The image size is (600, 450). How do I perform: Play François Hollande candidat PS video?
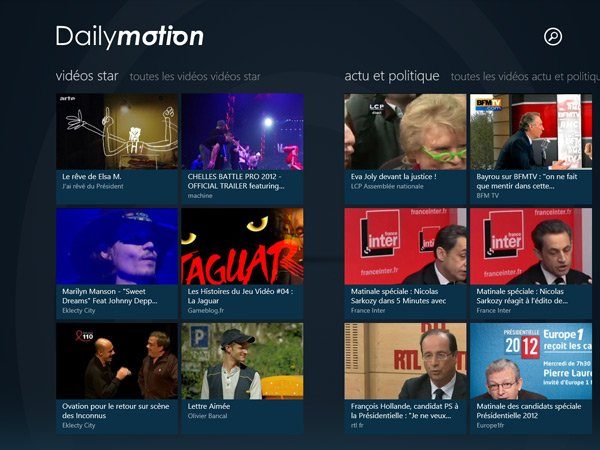point(406,378)
